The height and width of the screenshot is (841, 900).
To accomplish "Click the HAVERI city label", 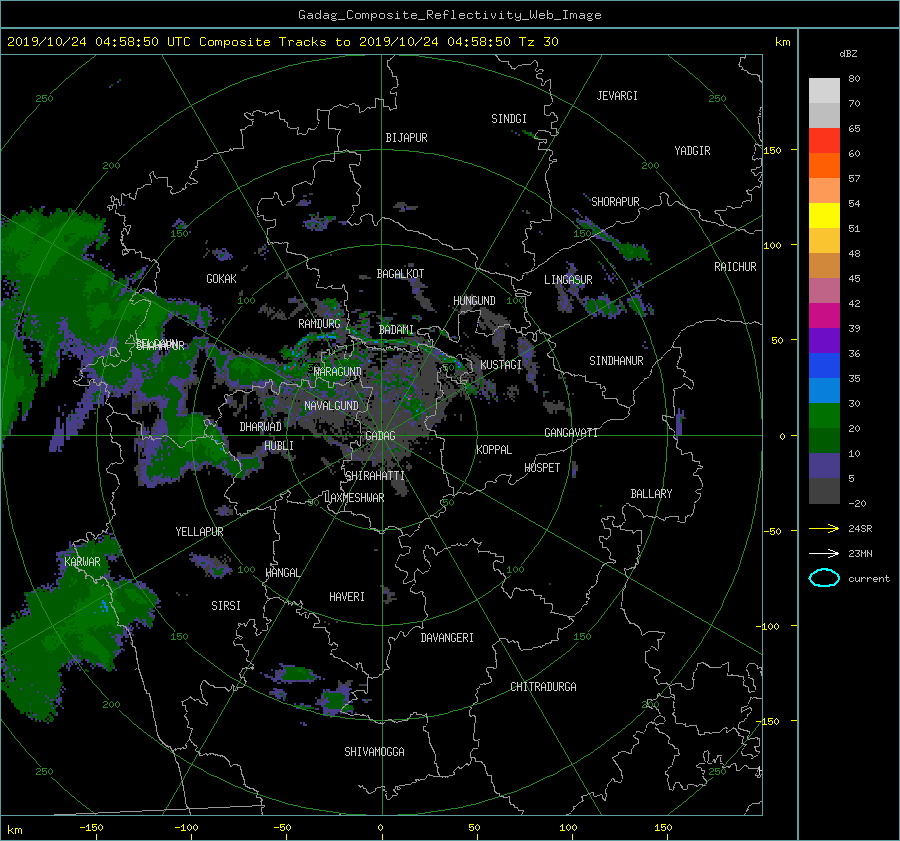I will tap(347, 597).
